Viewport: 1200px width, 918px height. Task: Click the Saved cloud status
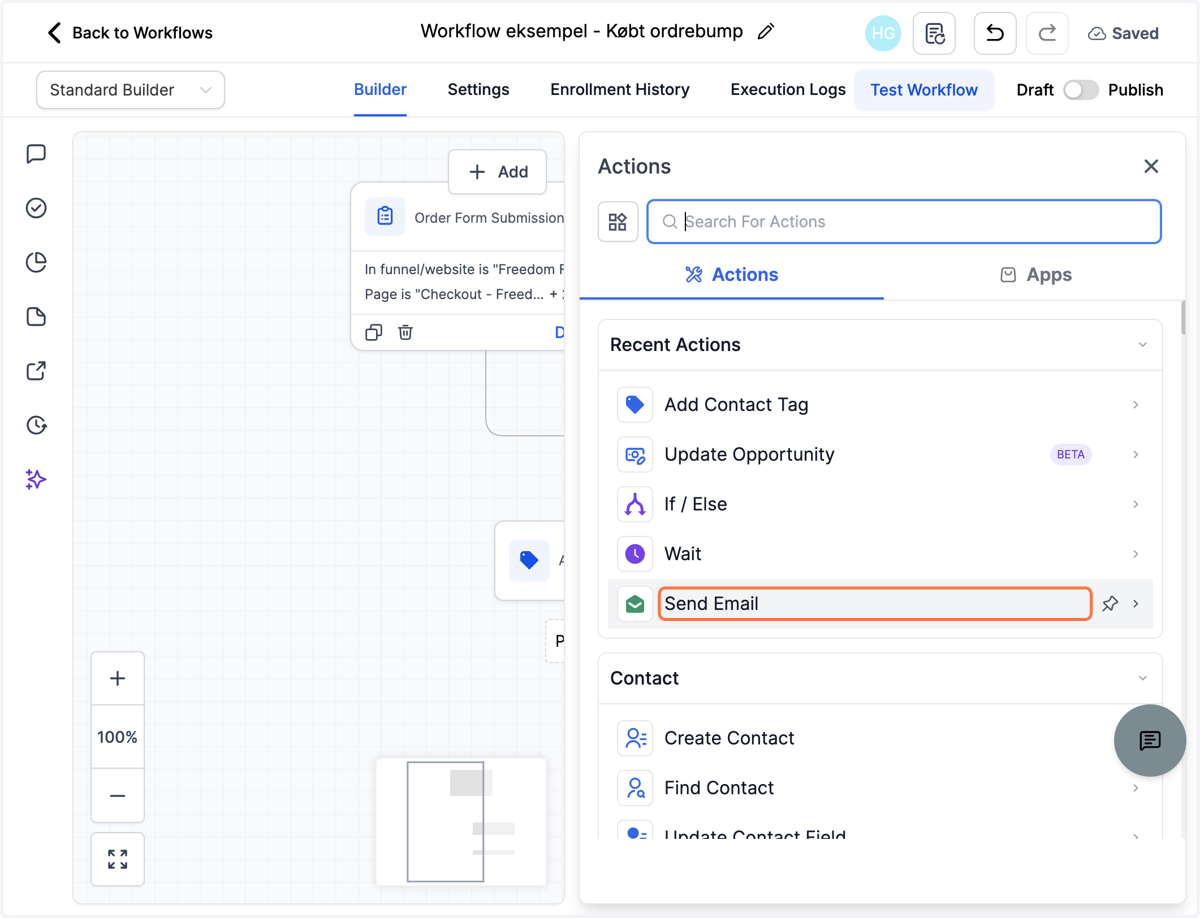point(1123,33)
